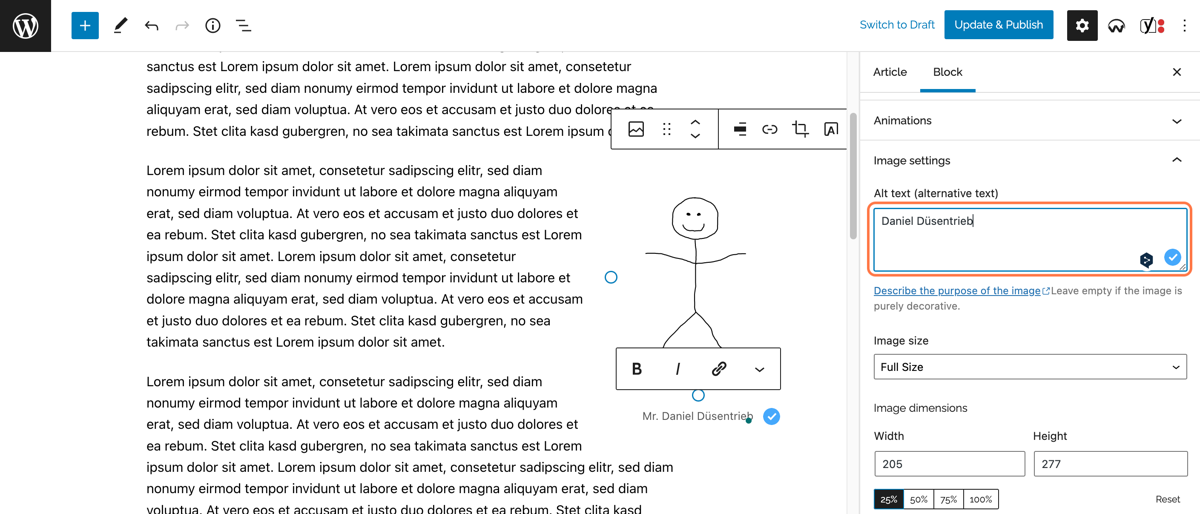The height and width of the screenshot is (514, 1200).
Task: Click the blue check beside caption
Action: [772, 416]
